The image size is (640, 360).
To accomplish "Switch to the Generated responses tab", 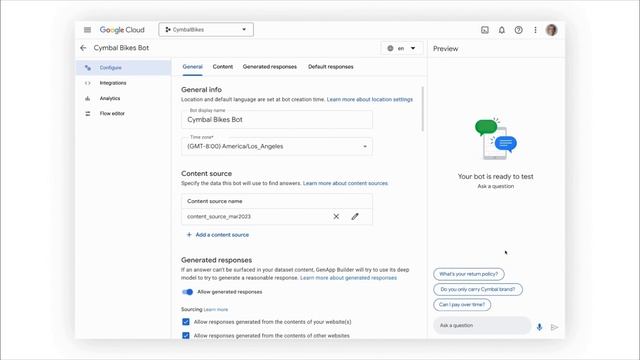I will tap(270, 67).
